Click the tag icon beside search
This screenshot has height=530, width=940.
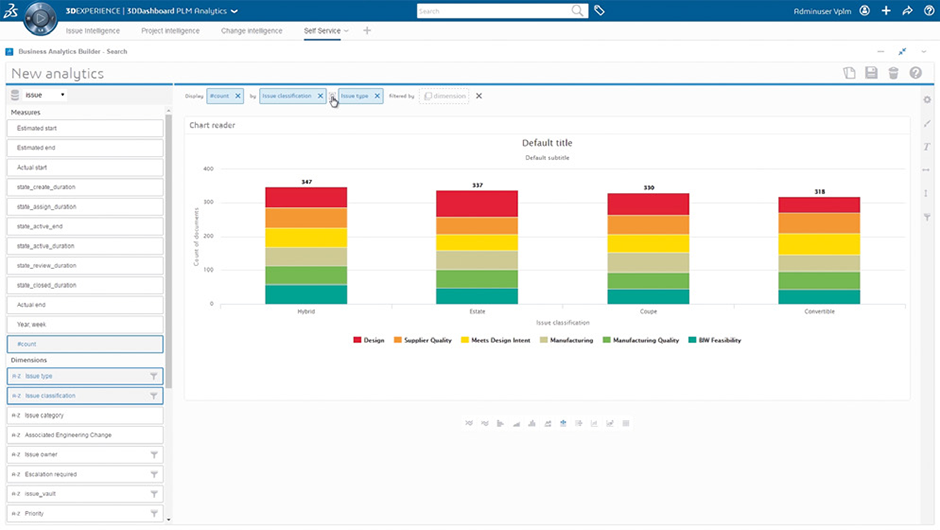[599, 11]
